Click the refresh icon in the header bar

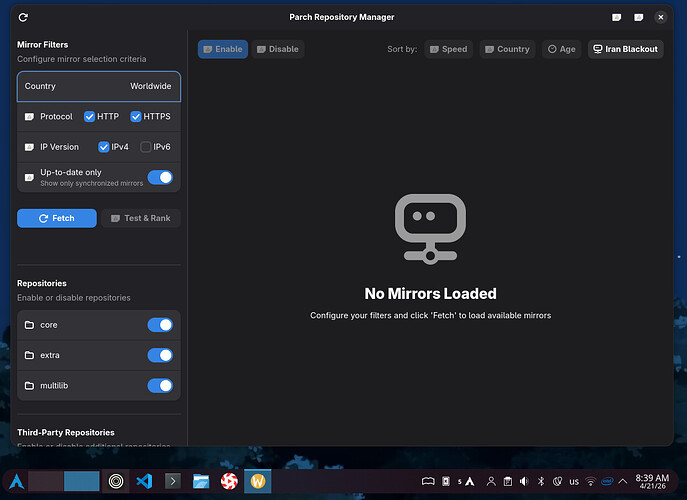point(23,17)
